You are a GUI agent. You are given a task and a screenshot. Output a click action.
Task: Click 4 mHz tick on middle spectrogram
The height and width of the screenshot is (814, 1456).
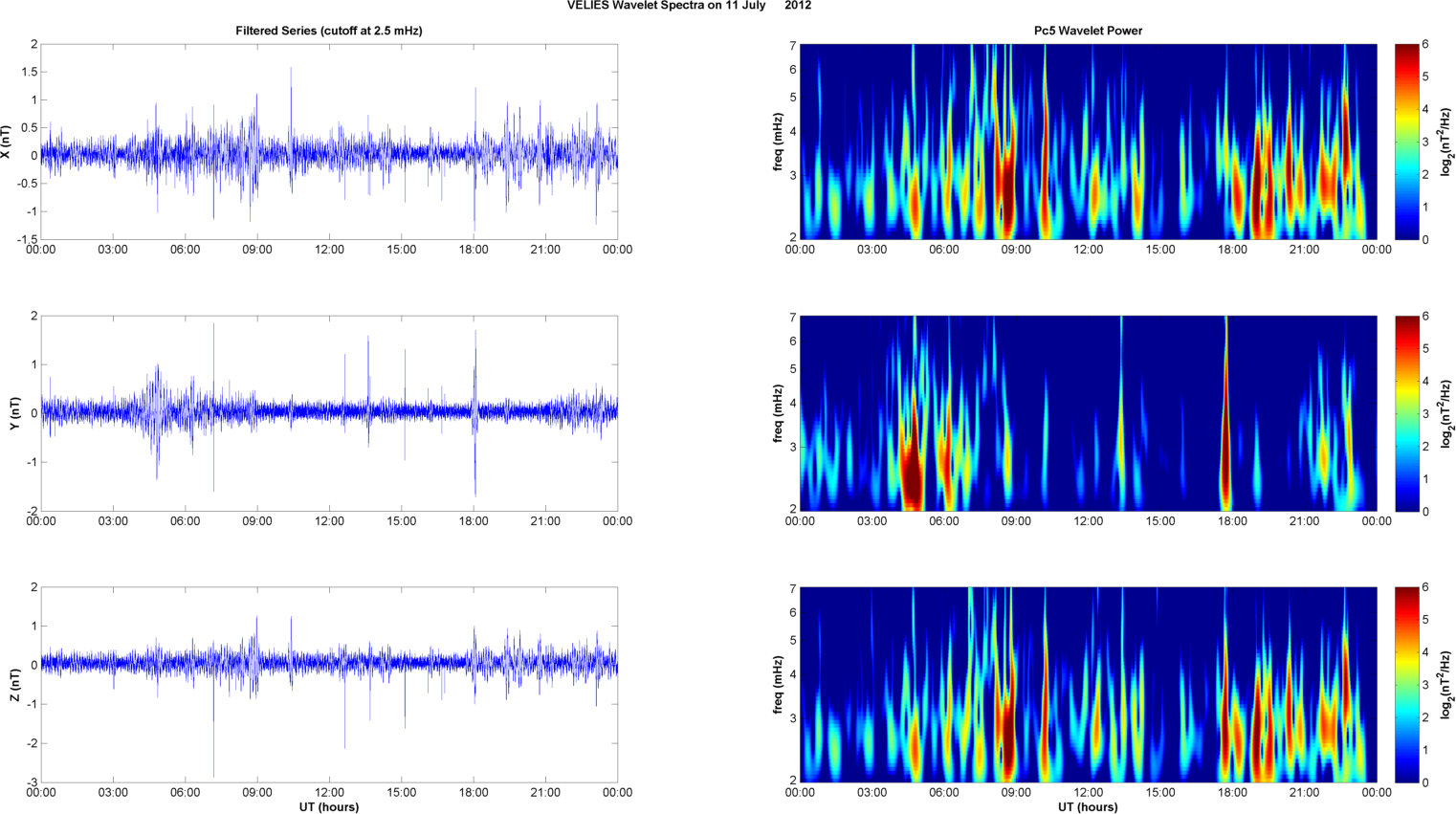[793, 404]
